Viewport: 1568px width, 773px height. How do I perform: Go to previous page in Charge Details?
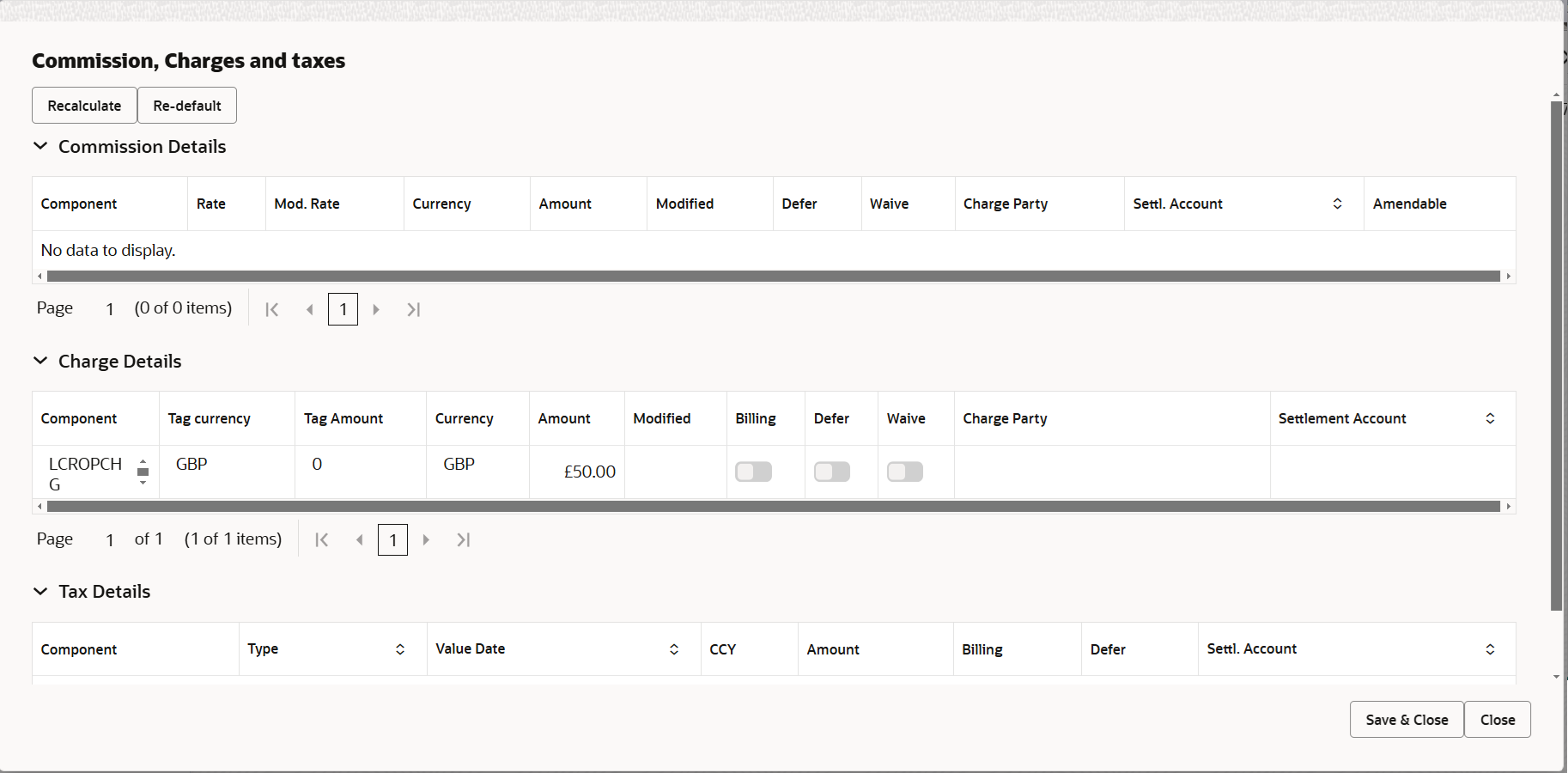359,539
